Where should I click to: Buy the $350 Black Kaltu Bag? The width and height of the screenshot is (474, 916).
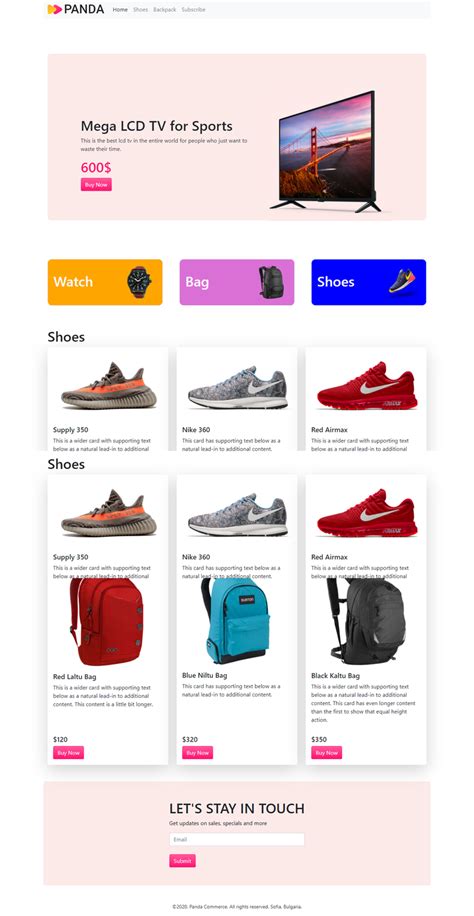[326, 752]
